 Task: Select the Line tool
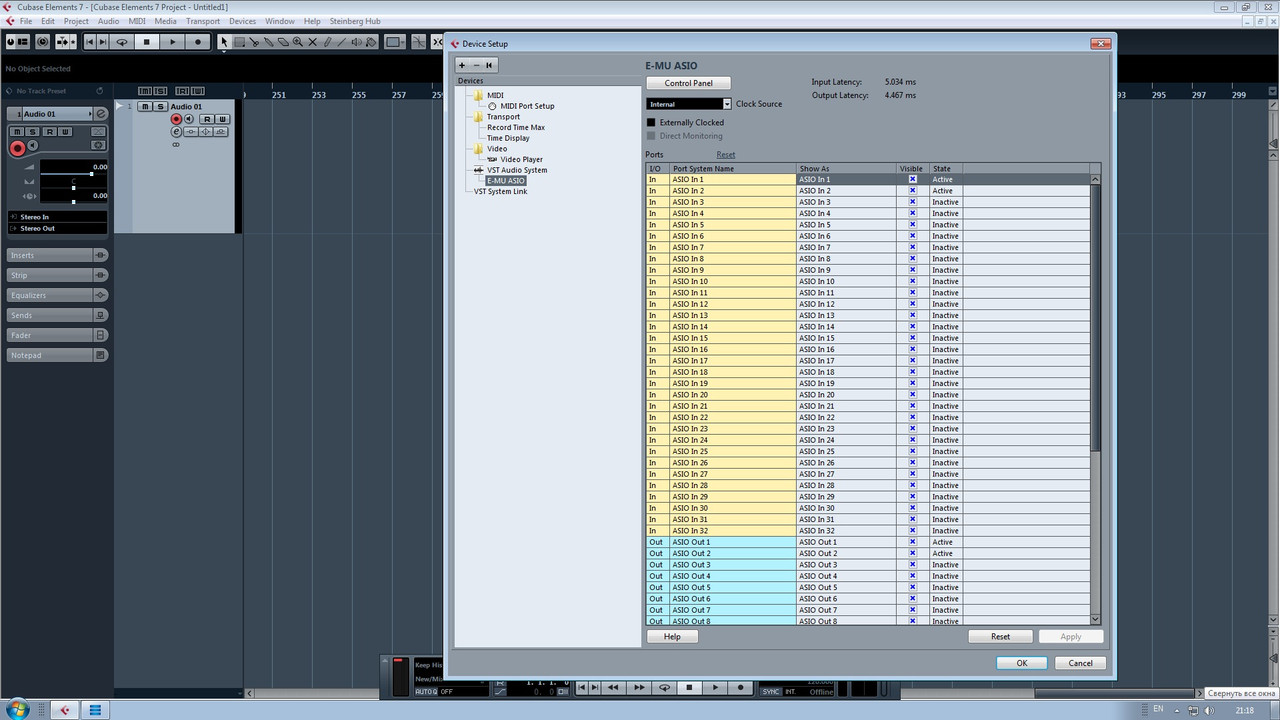coord(341,42)
